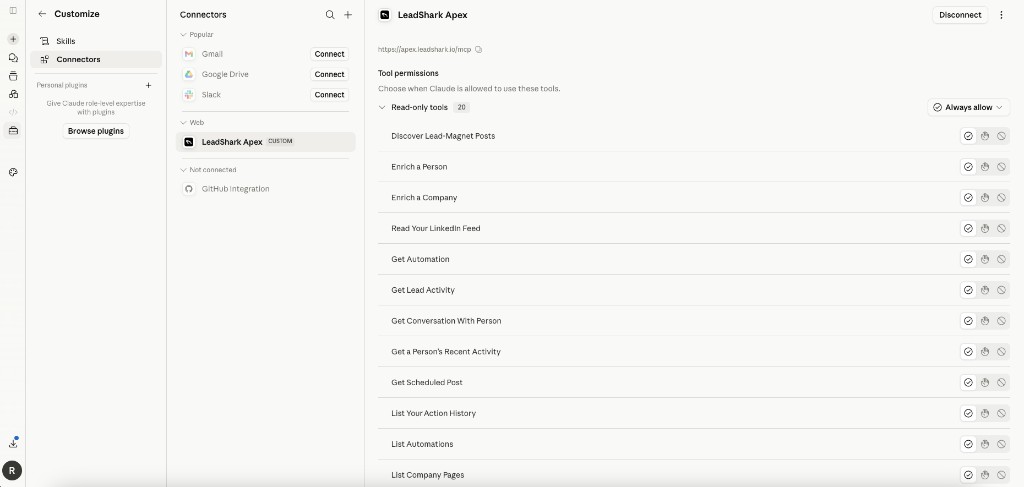
Task: Click the Disconnect button
Action: (960, 15)
